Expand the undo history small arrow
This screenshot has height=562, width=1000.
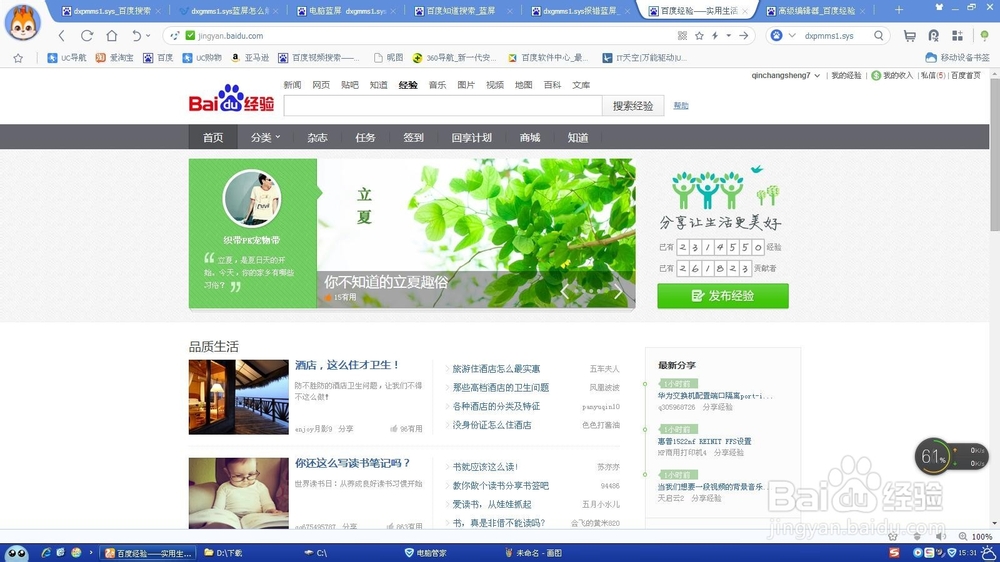click(x=148, y=36)
